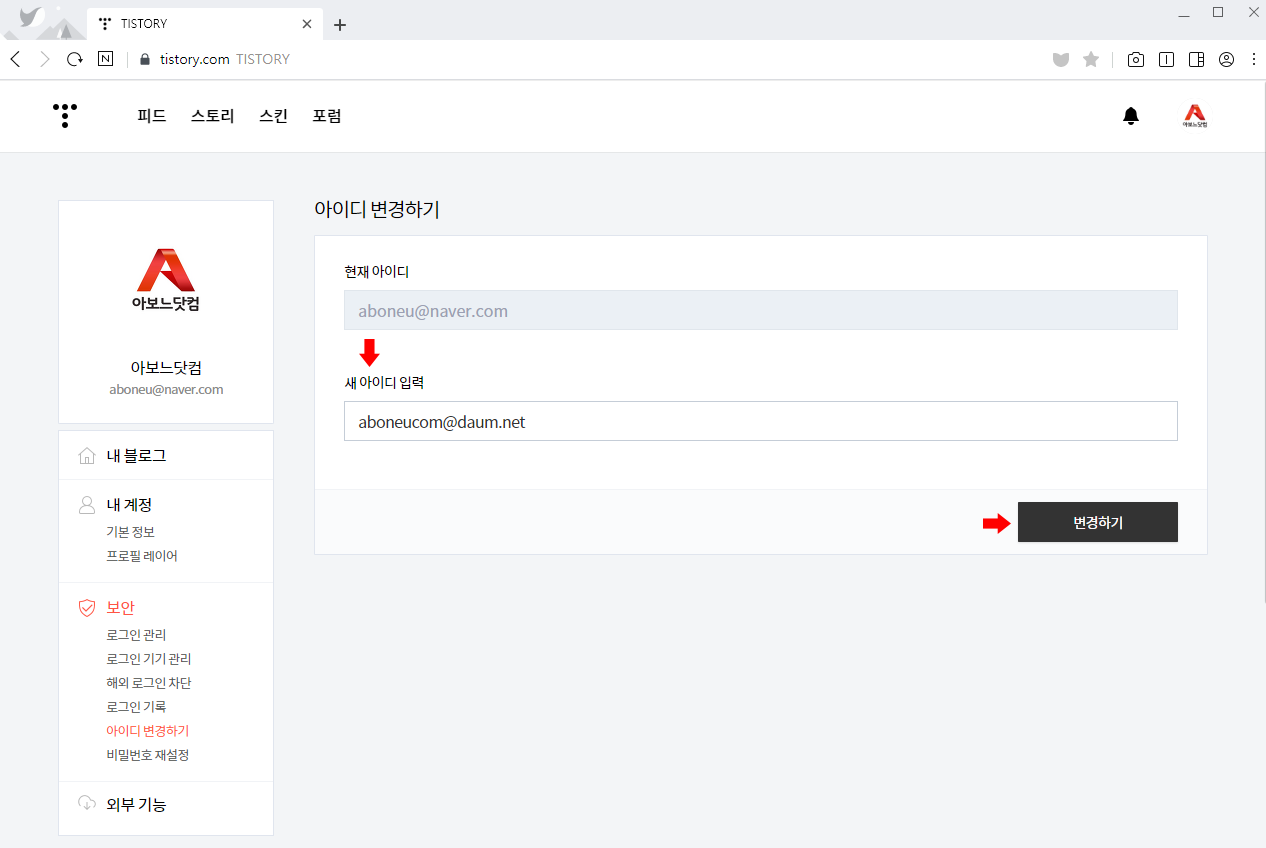
Task: Click the Tistory logo icon
Action: (x=65, y=116)
